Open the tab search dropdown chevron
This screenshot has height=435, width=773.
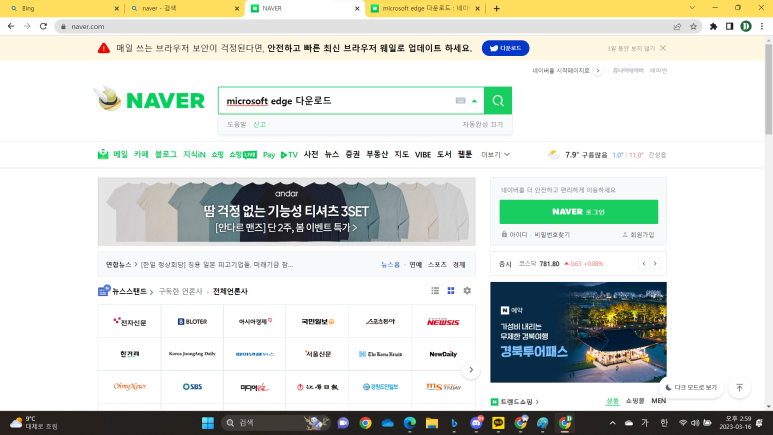tap(692, 8)
